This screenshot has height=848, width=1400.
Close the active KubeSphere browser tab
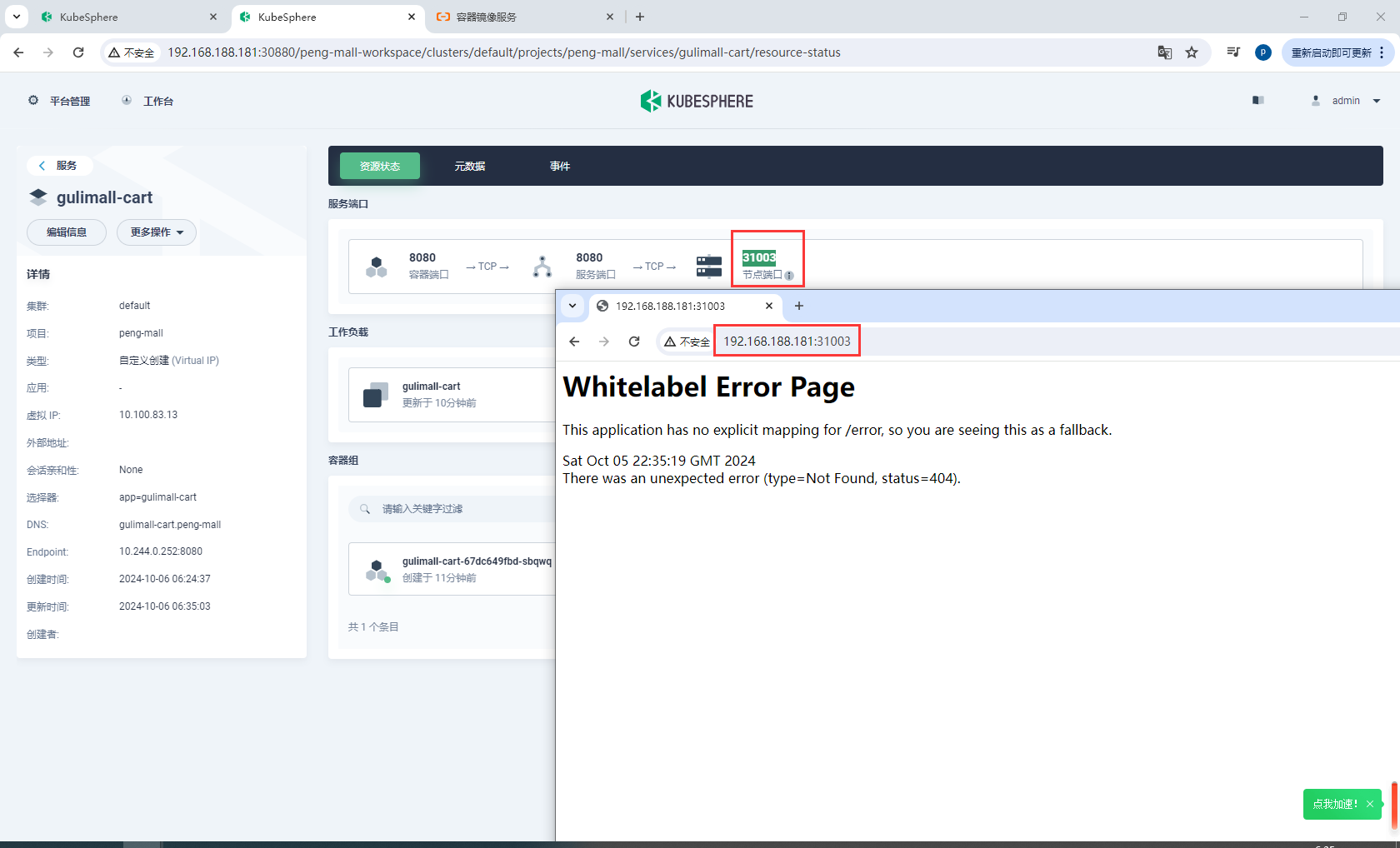(x=412, y=17)
